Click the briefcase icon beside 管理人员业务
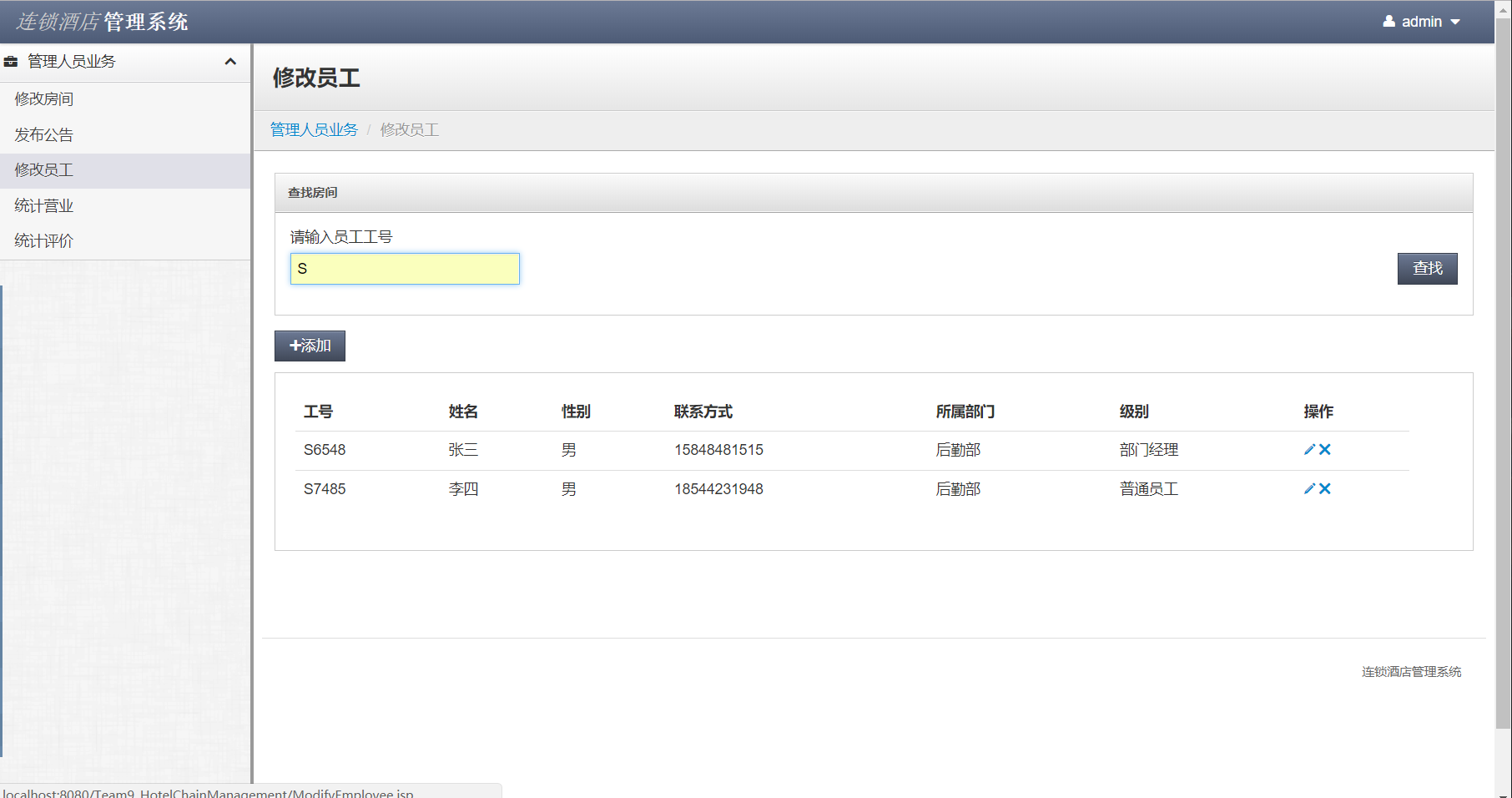The height and width of the screenshot is (798, 1512). [11, 62]
